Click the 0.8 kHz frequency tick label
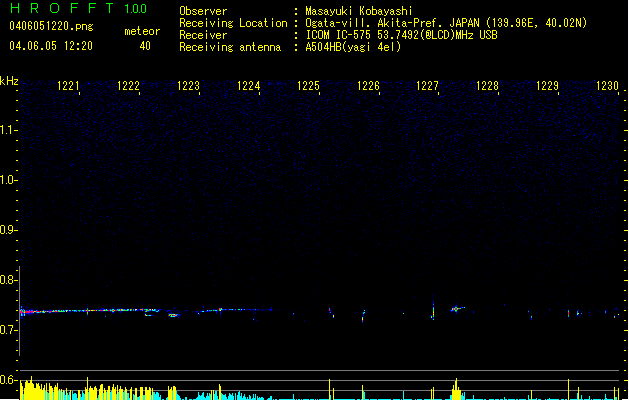 coord(8,280)
